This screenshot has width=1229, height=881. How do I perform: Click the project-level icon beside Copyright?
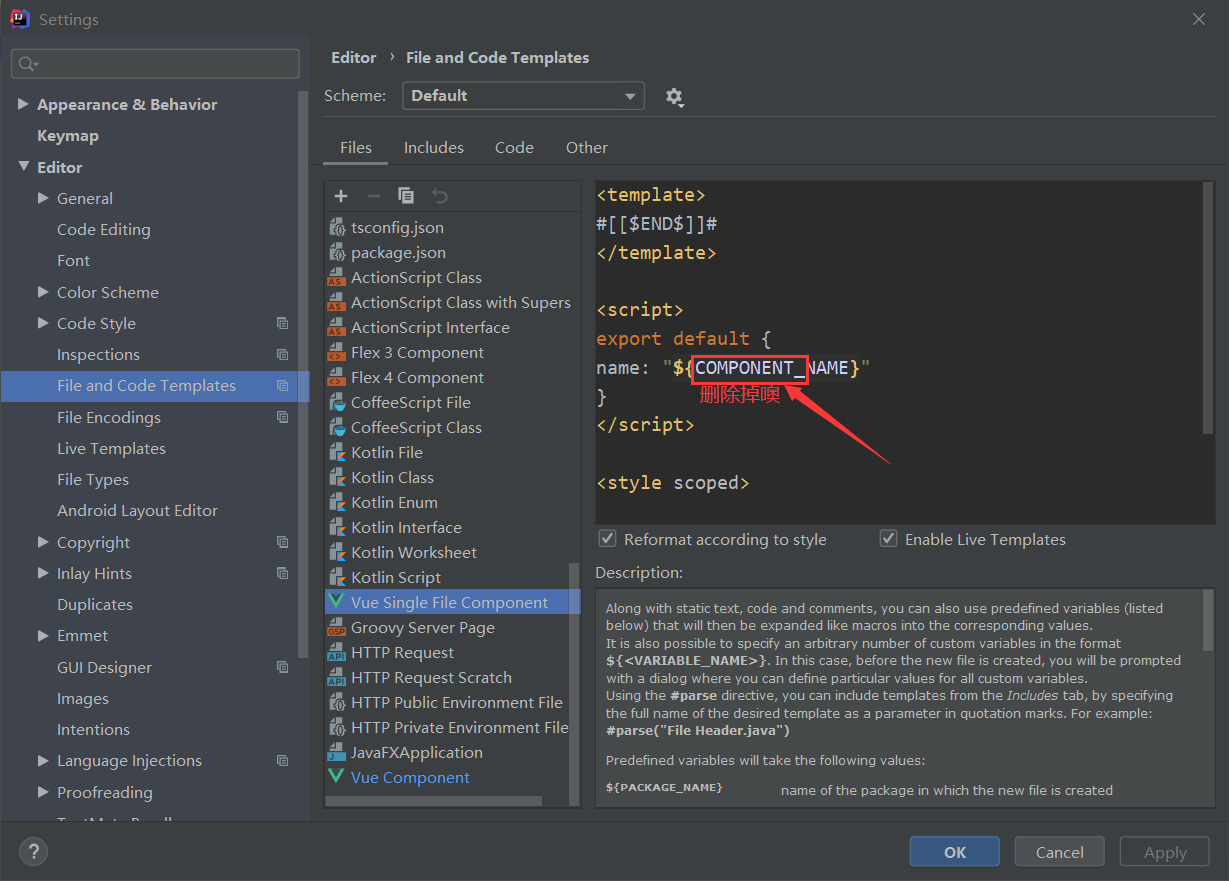click(x=283, y=542)
